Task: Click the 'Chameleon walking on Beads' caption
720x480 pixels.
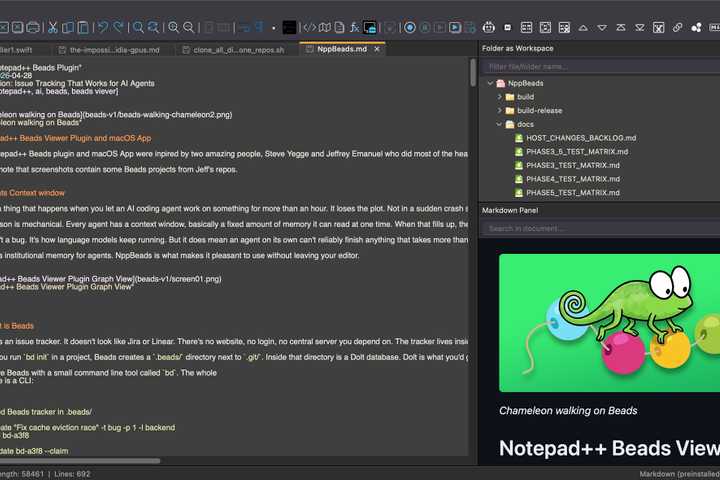Action: [x=568, y=411]
